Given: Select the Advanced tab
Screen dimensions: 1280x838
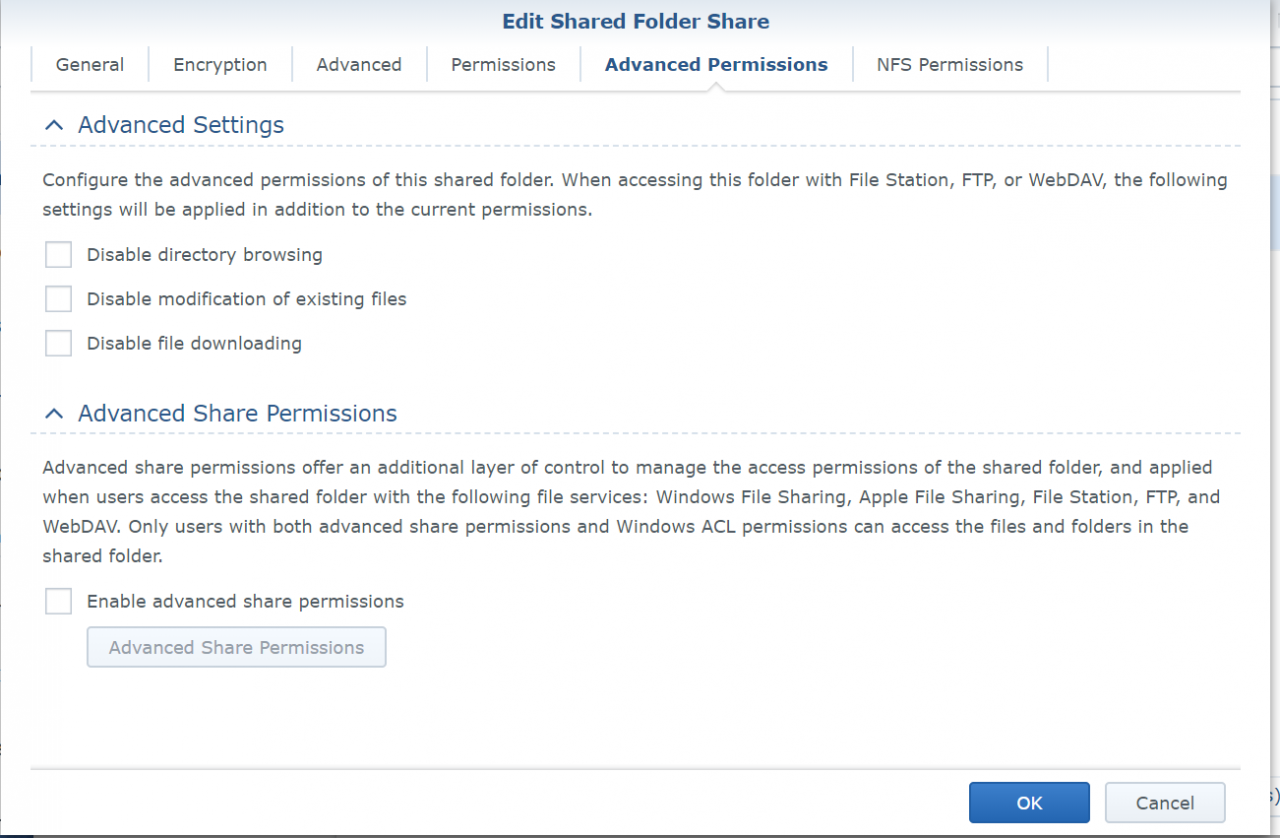Looking at the screenshot, I should [358, 64].
